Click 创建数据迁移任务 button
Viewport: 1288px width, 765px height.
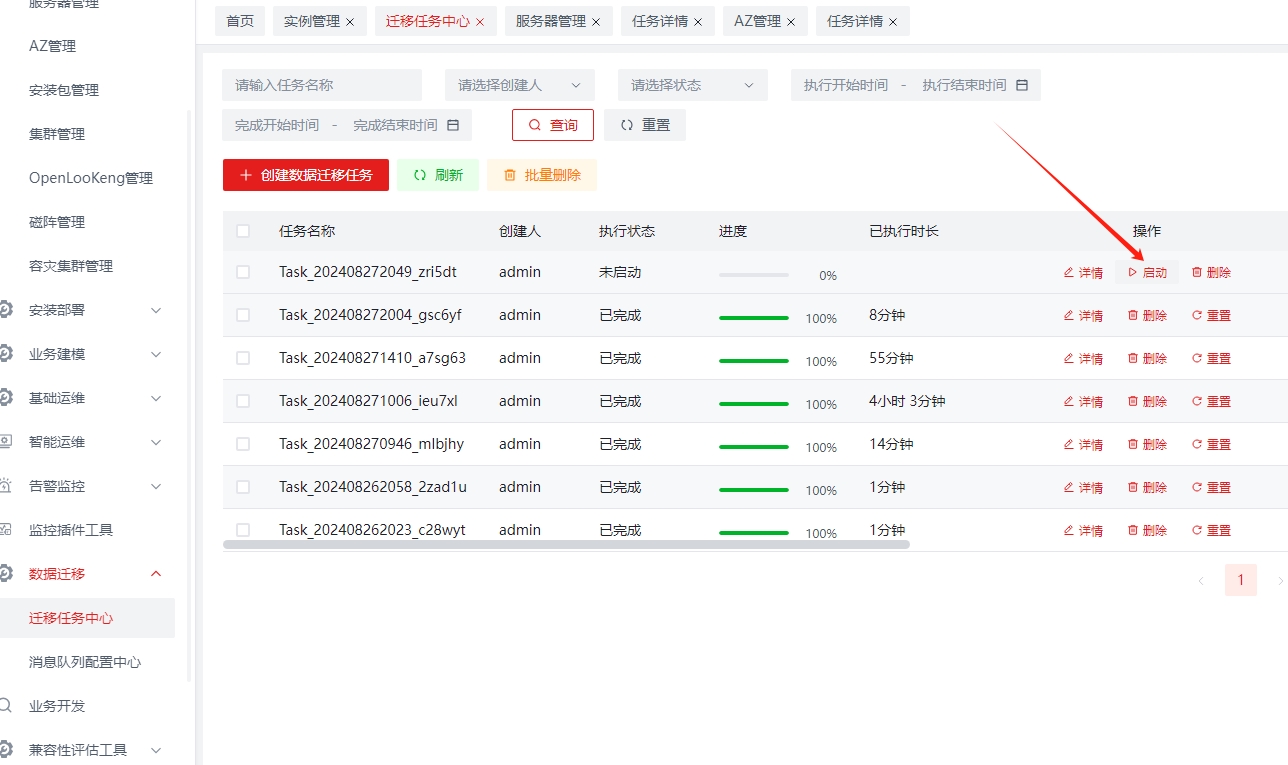[306, 175]
